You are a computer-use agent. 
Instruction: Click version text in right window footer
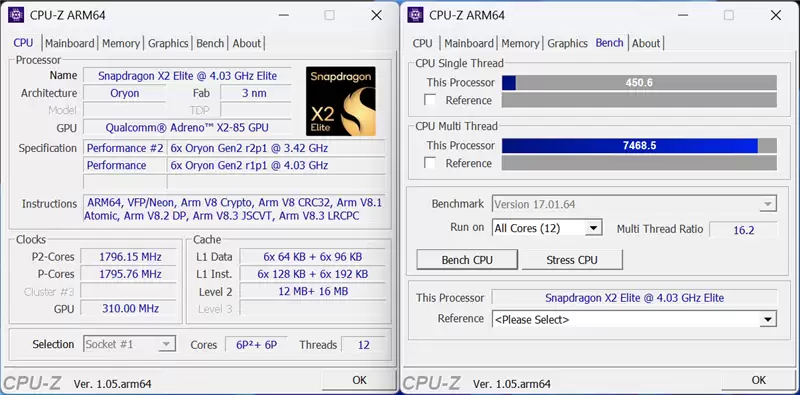click(512, 384)
